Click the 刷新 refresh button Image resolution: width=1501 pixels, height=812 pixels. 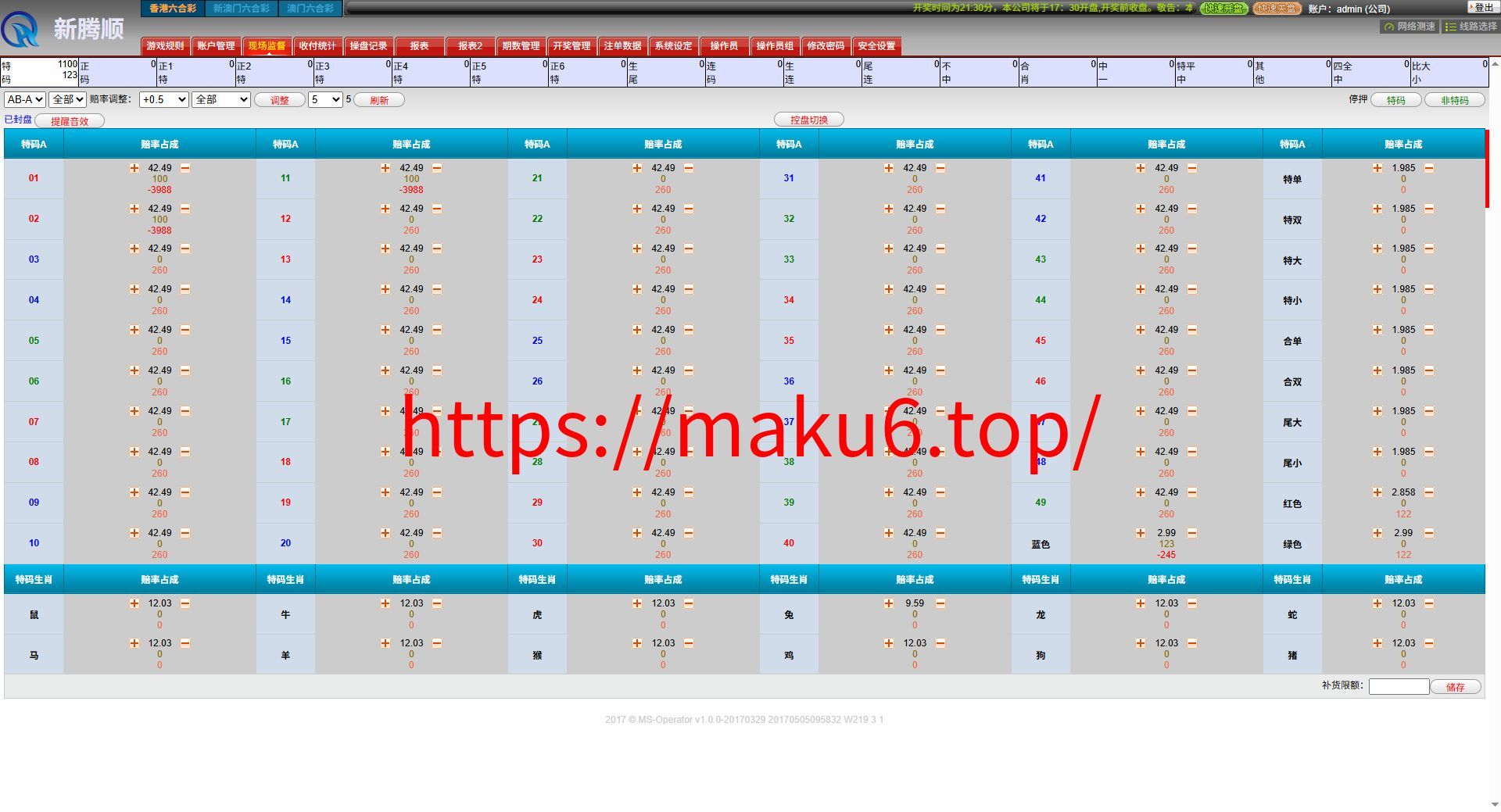[379, 100]
